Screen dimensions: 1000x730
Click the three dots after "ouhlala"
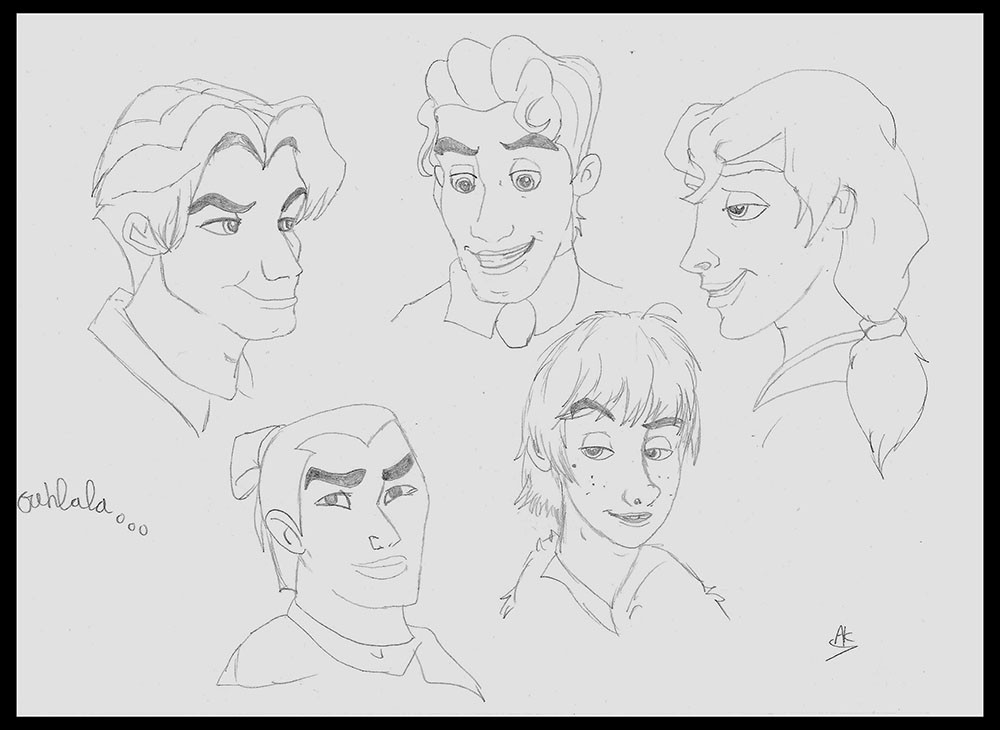(132, 525)
